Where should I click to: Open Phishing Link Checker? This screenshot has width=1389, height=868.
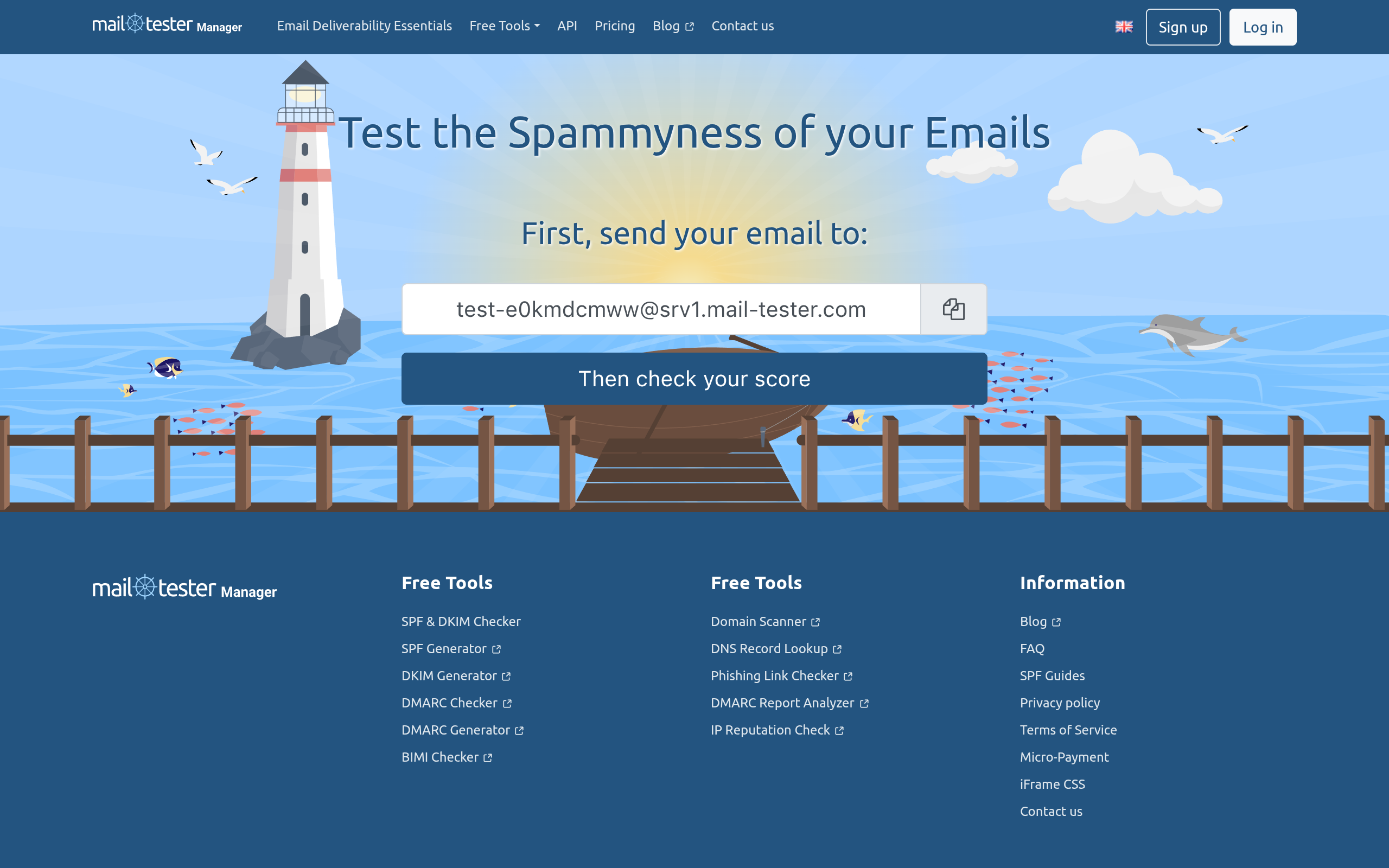click(781, 676)
